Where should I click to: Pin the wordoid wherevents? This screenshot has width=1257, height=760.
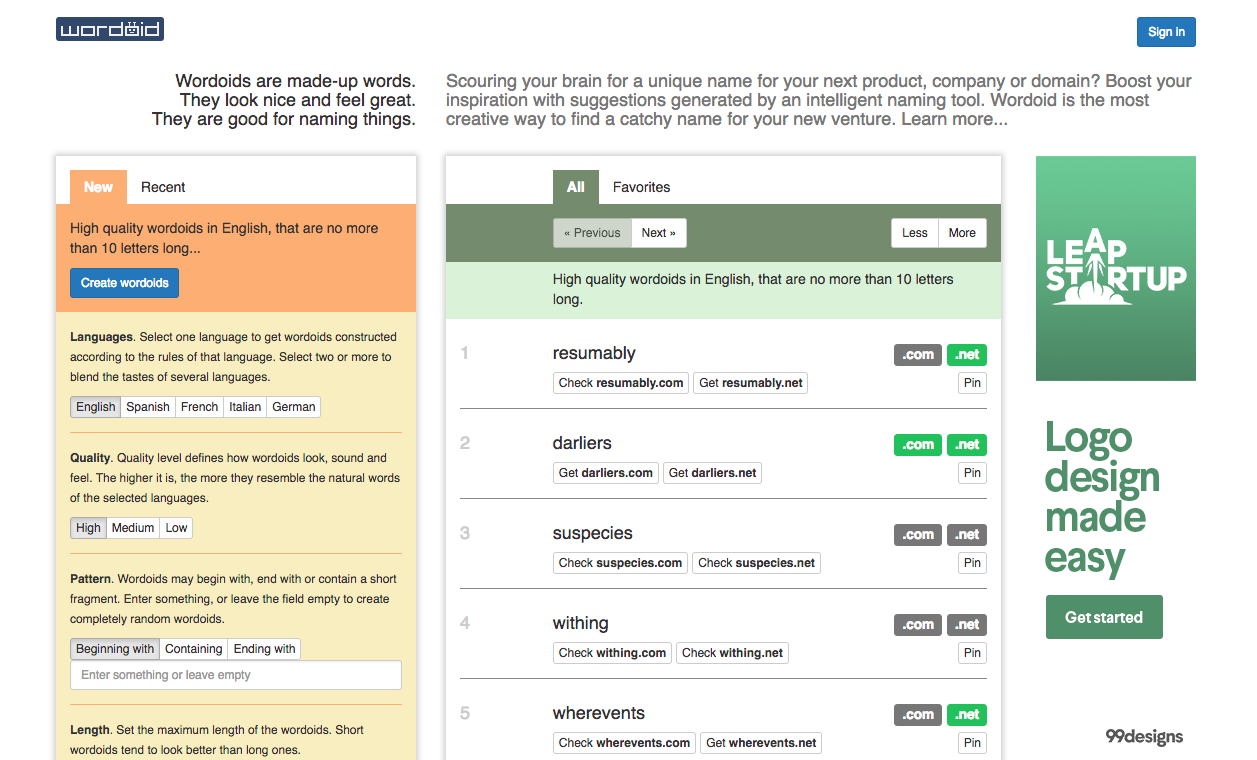[972, 743]
